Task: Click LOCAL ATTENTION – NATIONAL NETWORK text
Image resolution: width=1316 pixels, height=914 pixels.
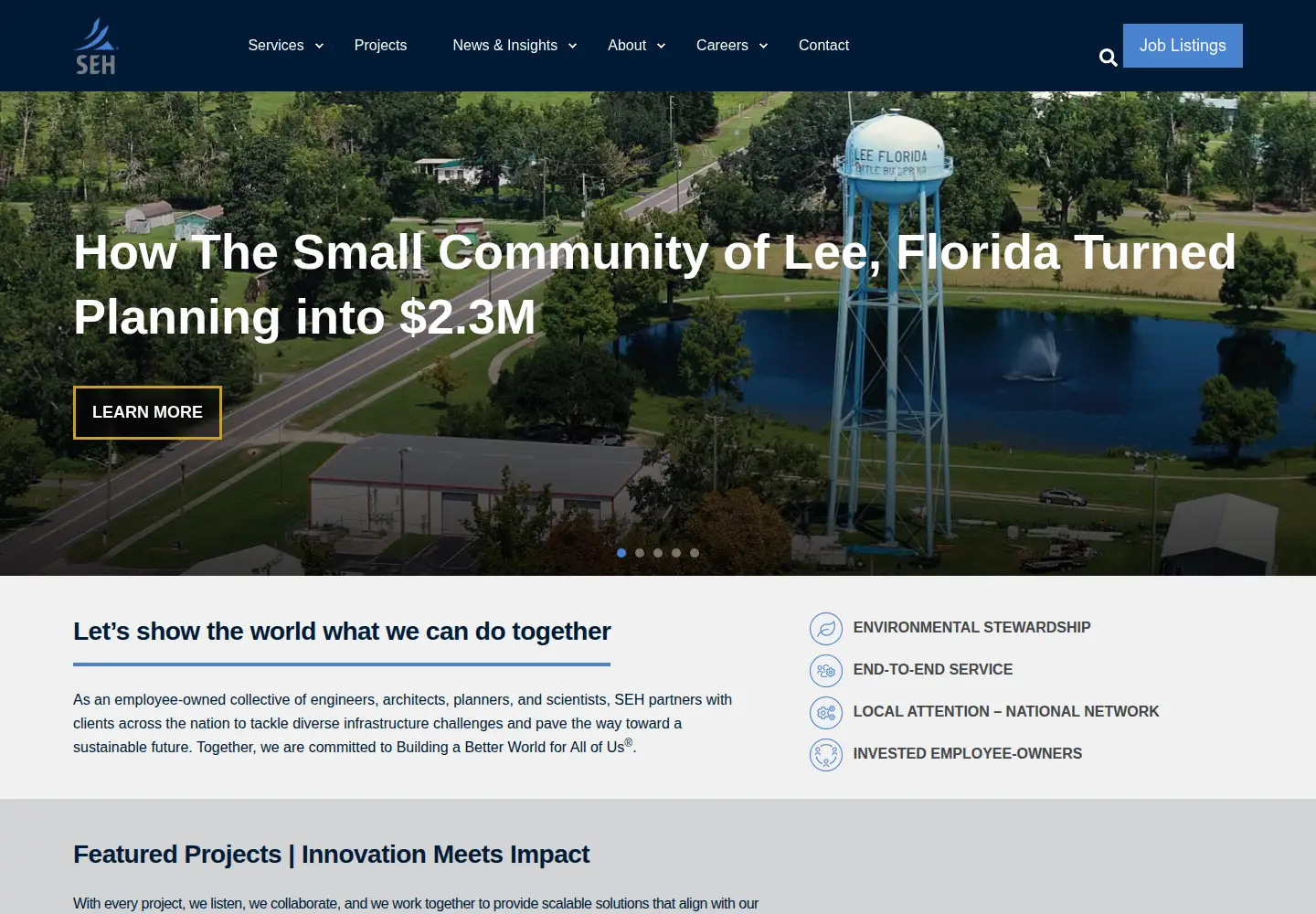Action: [1005, 712]
